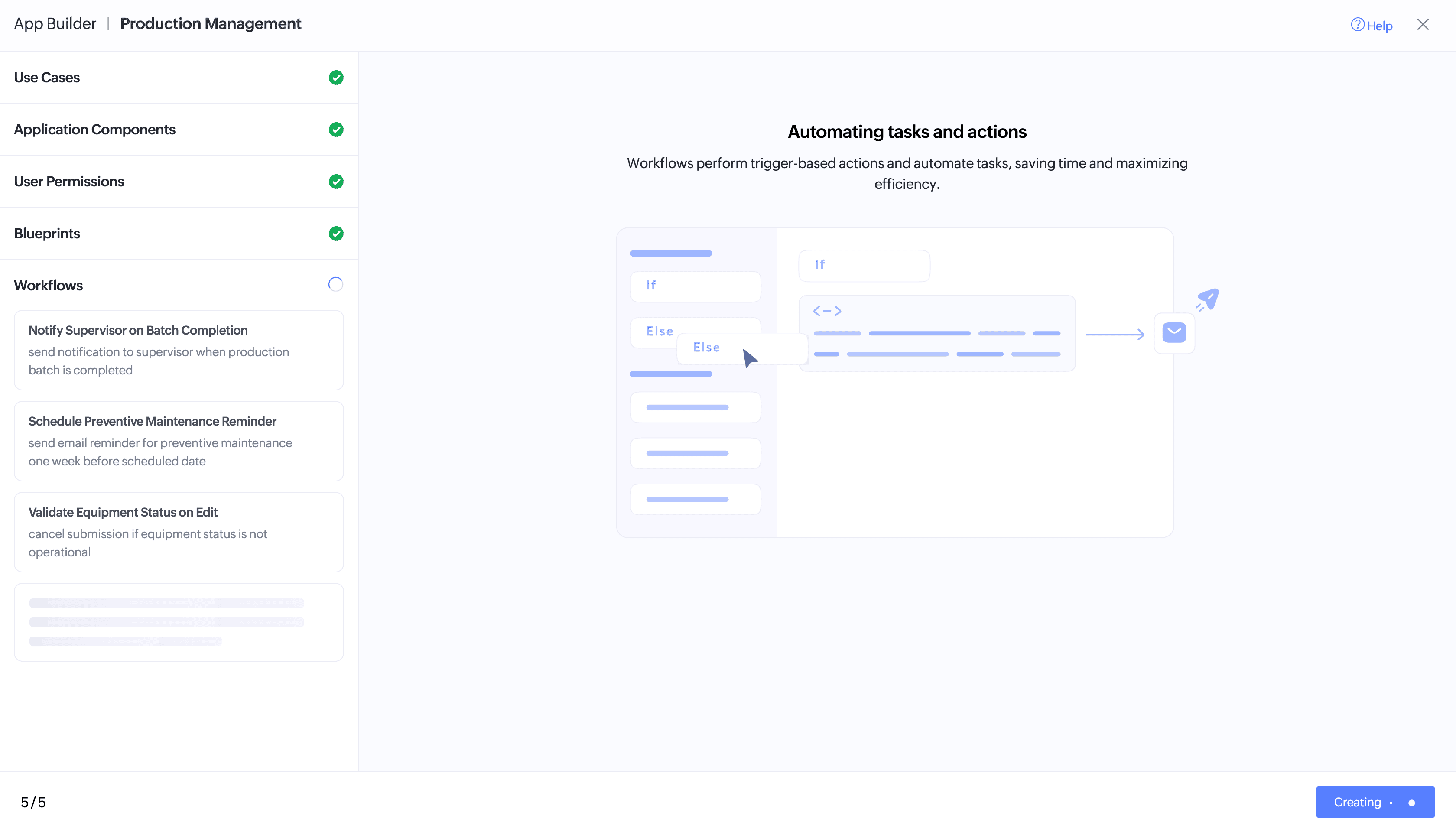The width and height of the screenshot is (1456, 832).
Task: Click the paper plane send icon
Action: point(1208,299)
